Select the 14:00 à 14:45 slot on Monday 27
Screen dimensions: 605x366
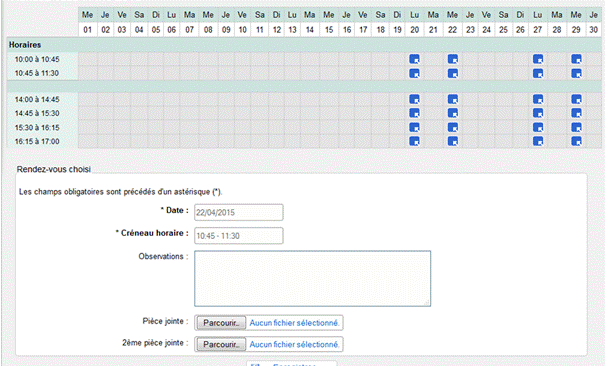pyautogui.click(x=538, y=100)
